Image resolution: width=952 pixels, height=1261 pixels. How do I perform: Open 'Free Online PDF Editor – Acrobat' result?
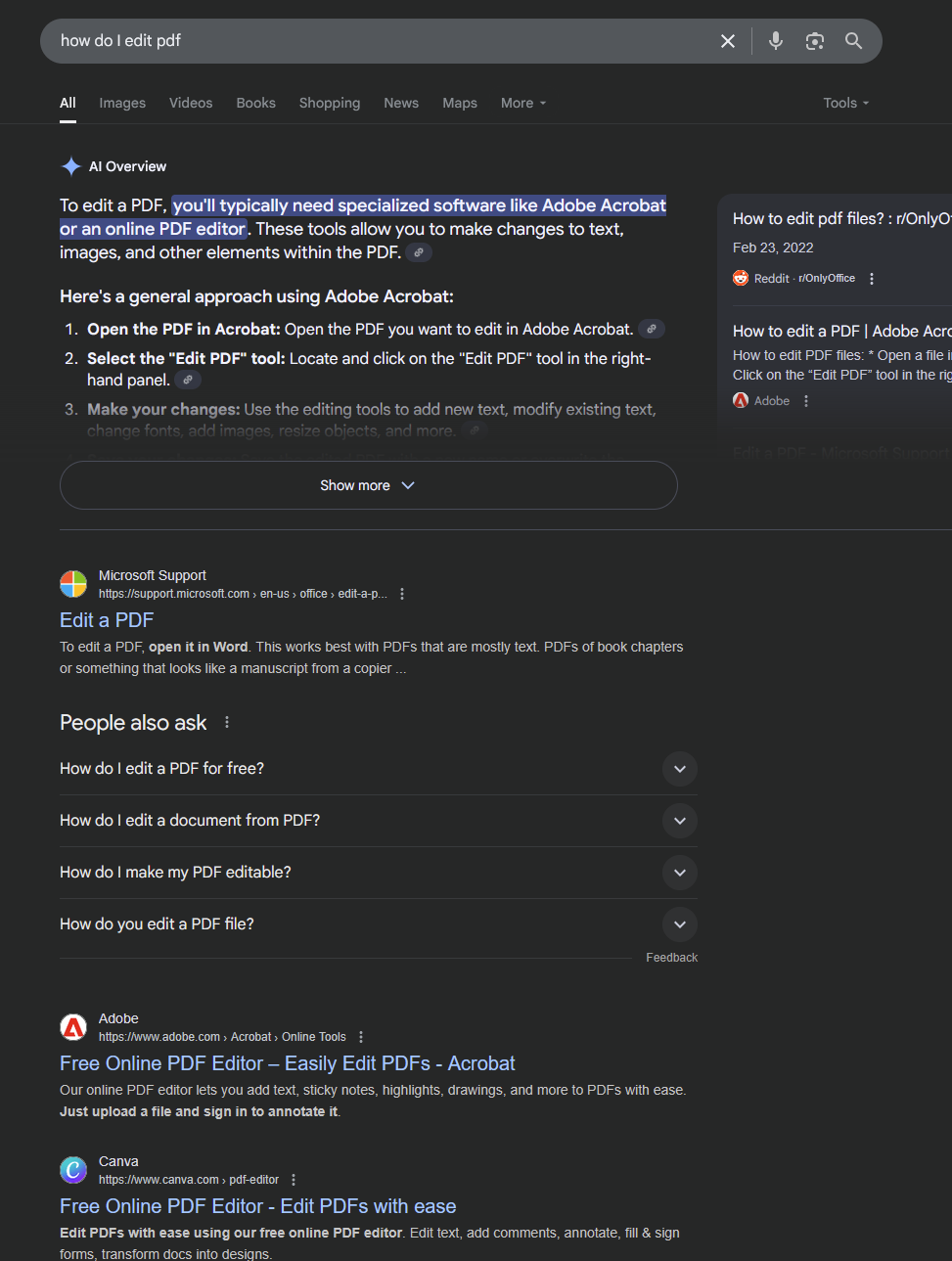288,1063
